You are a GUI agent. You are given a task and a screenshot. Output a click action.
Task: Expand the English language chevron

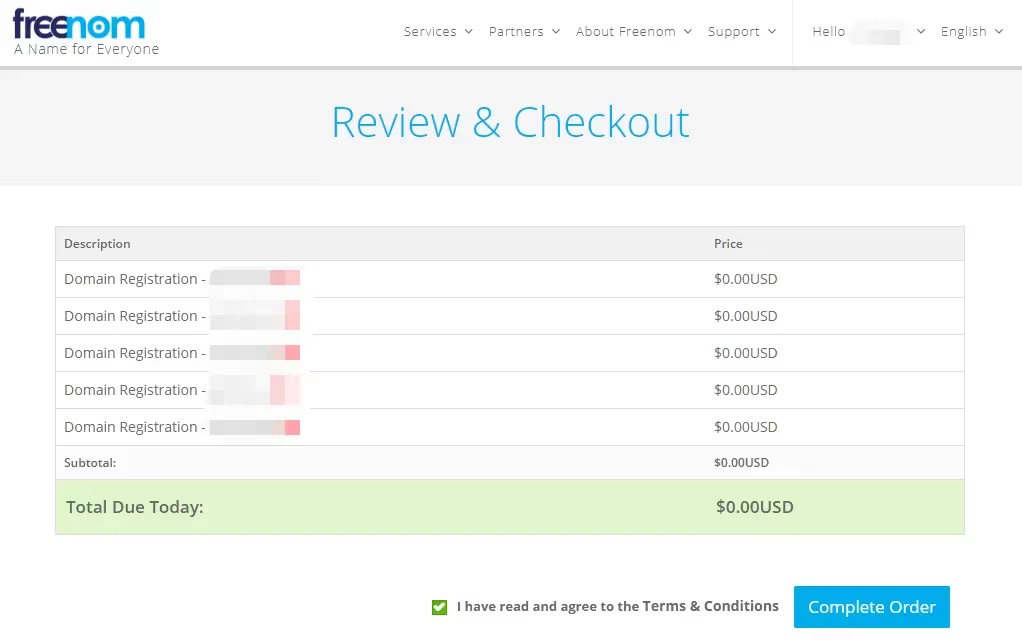[x=998, y=32]
